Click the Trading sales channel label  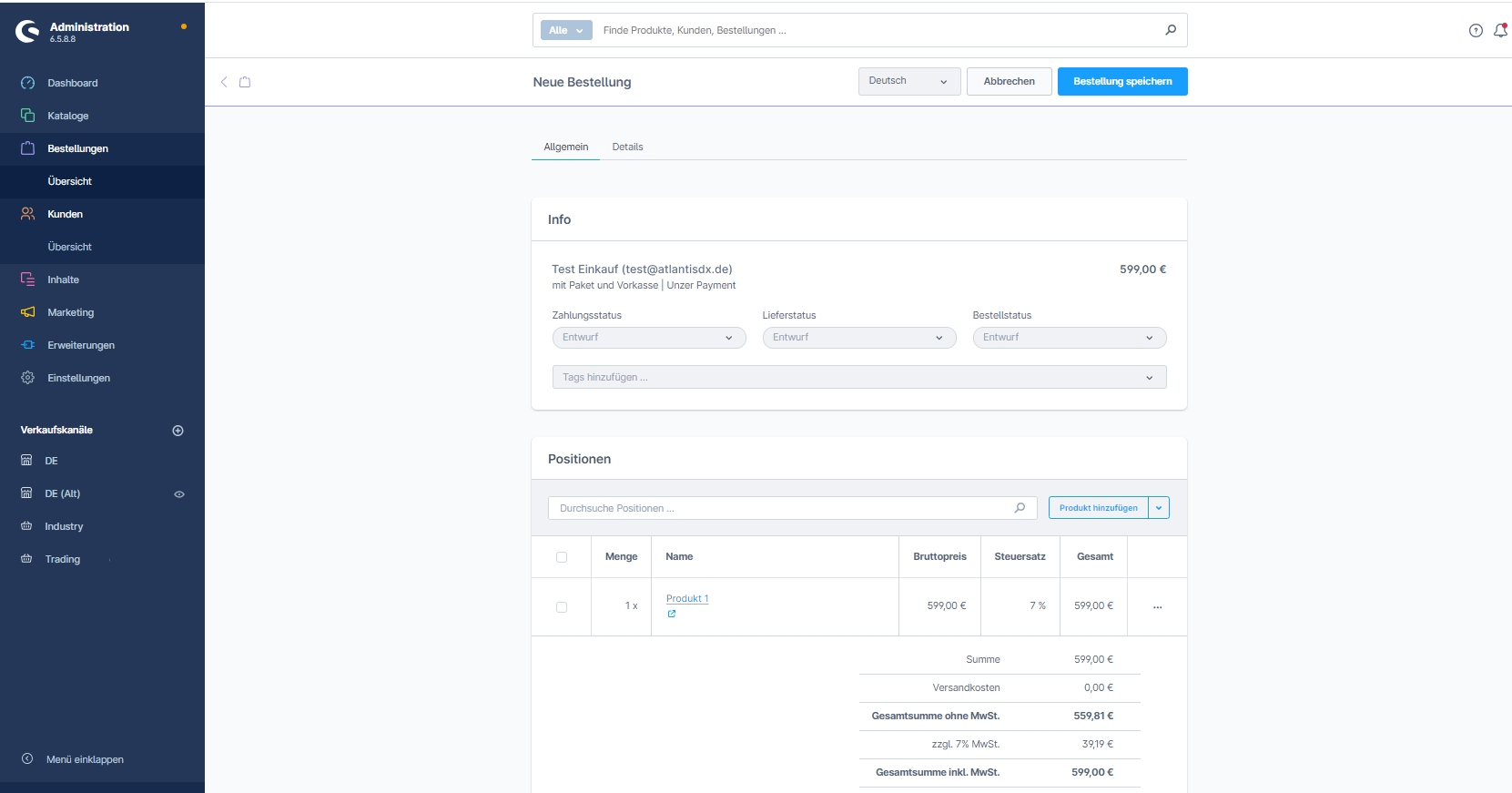[63, 559]
